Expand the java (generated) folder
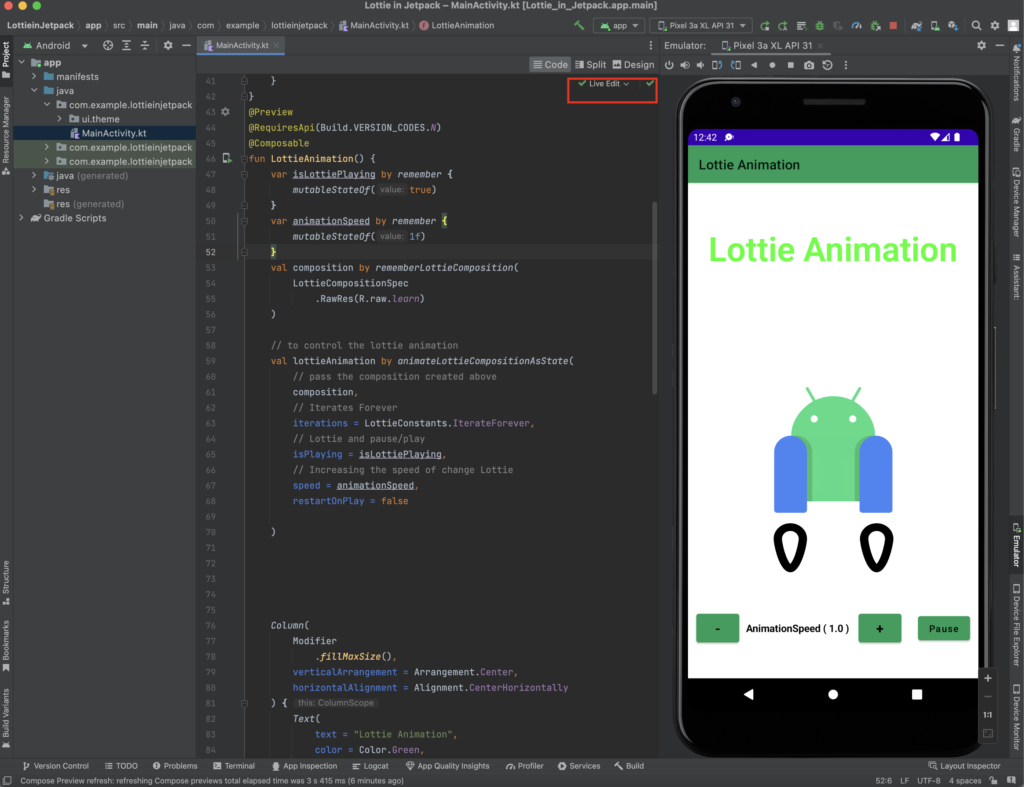 pos(34,176)
